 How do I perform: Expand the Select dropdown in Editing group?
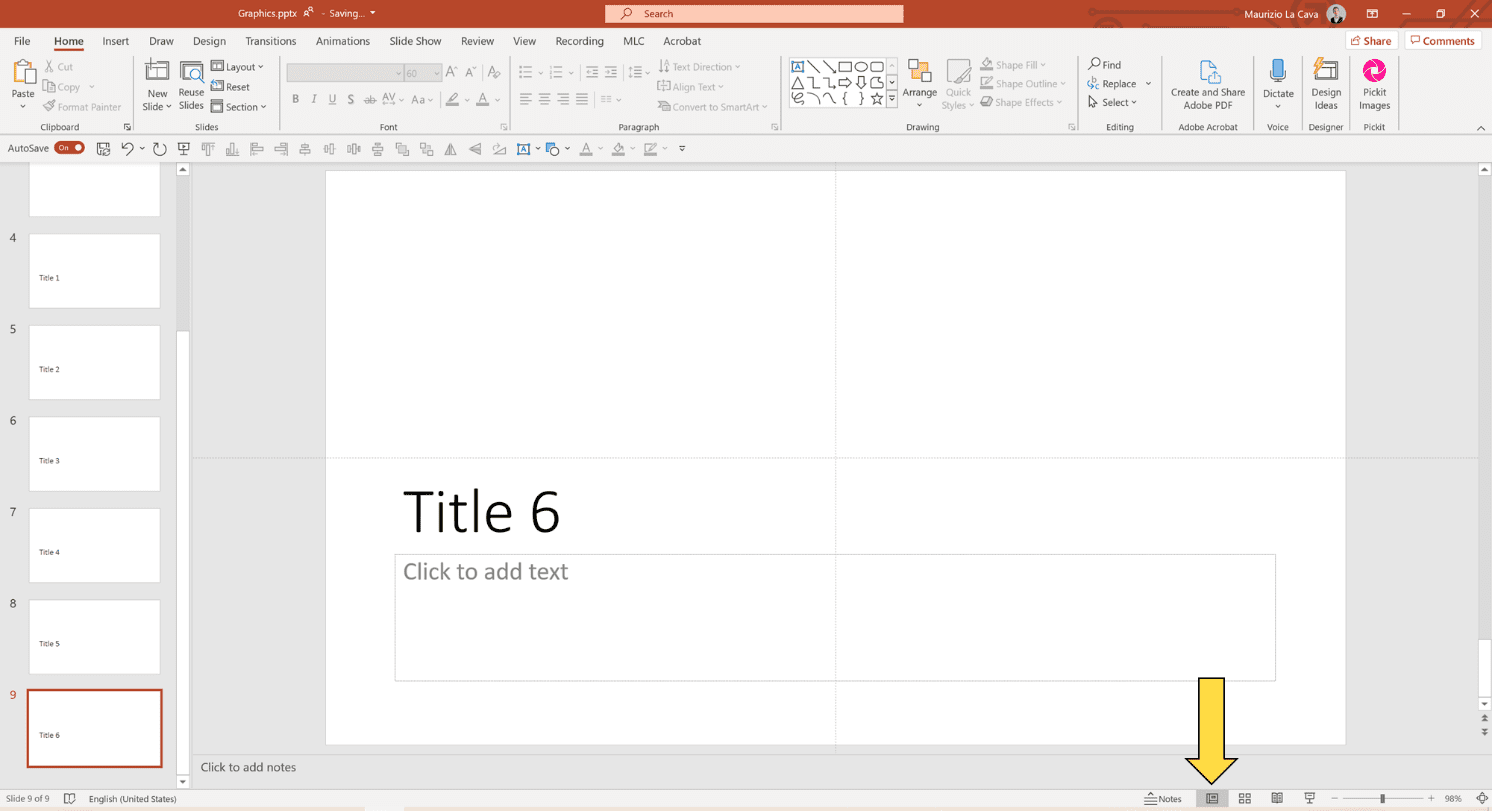[x=1113, y=102]
